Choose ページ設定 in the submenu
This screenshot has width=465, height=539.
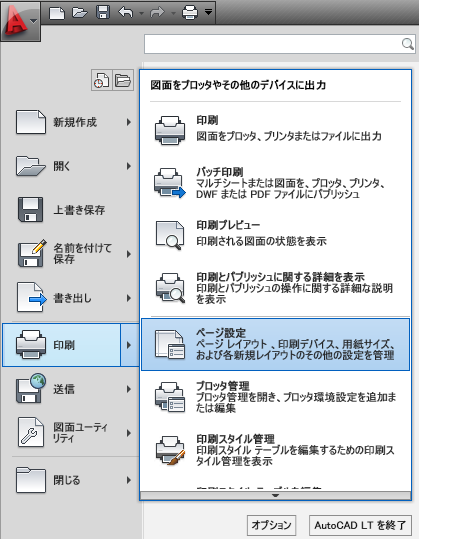coord(275,344)
